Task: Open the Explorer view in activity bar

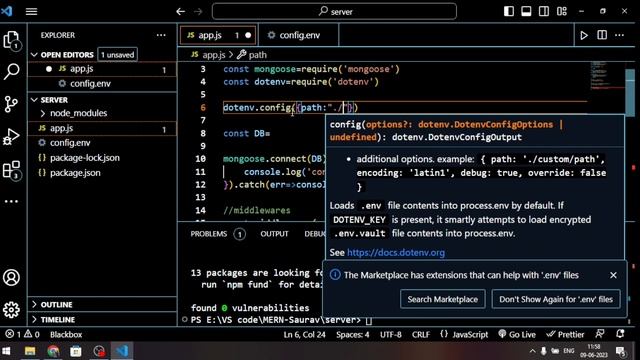Action: click(11, 40)
